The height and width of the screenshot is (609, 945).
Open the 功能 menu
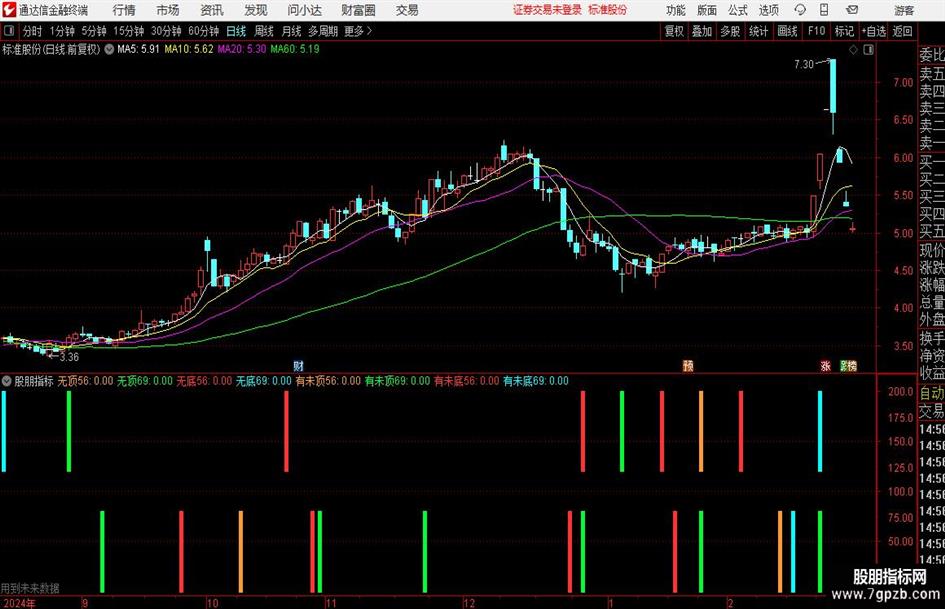pyautogui.click(x=676, y=10)
